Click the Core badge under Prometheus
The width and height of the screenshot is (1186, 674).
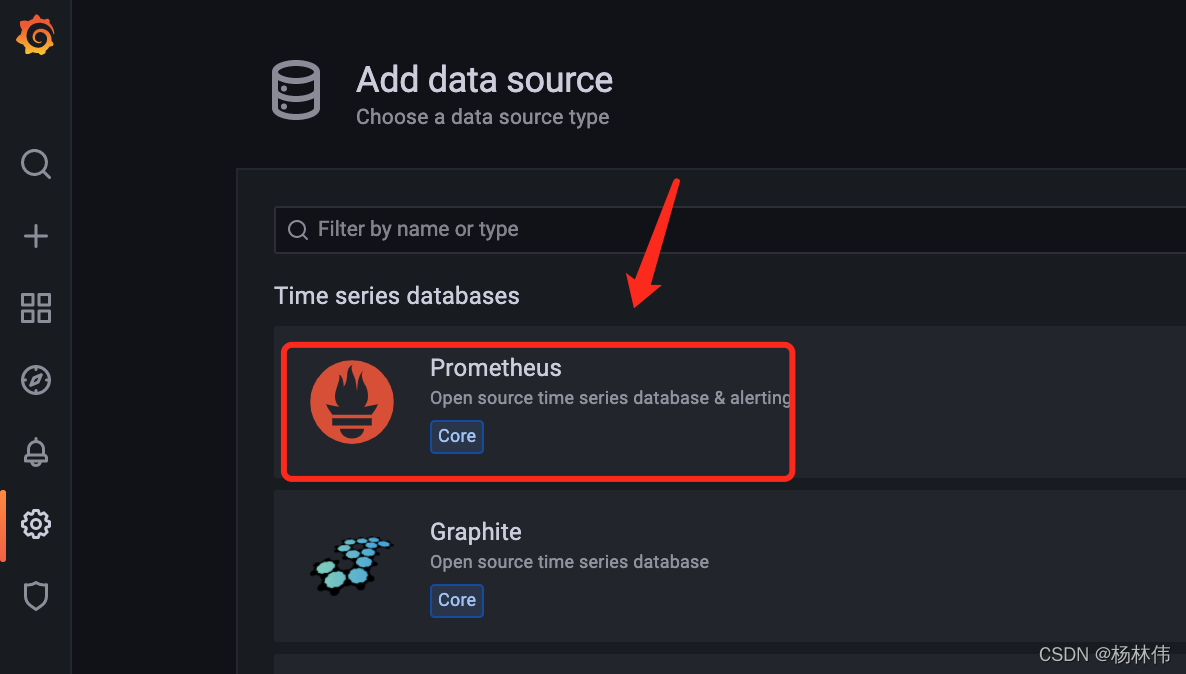(x=457, y=436)
